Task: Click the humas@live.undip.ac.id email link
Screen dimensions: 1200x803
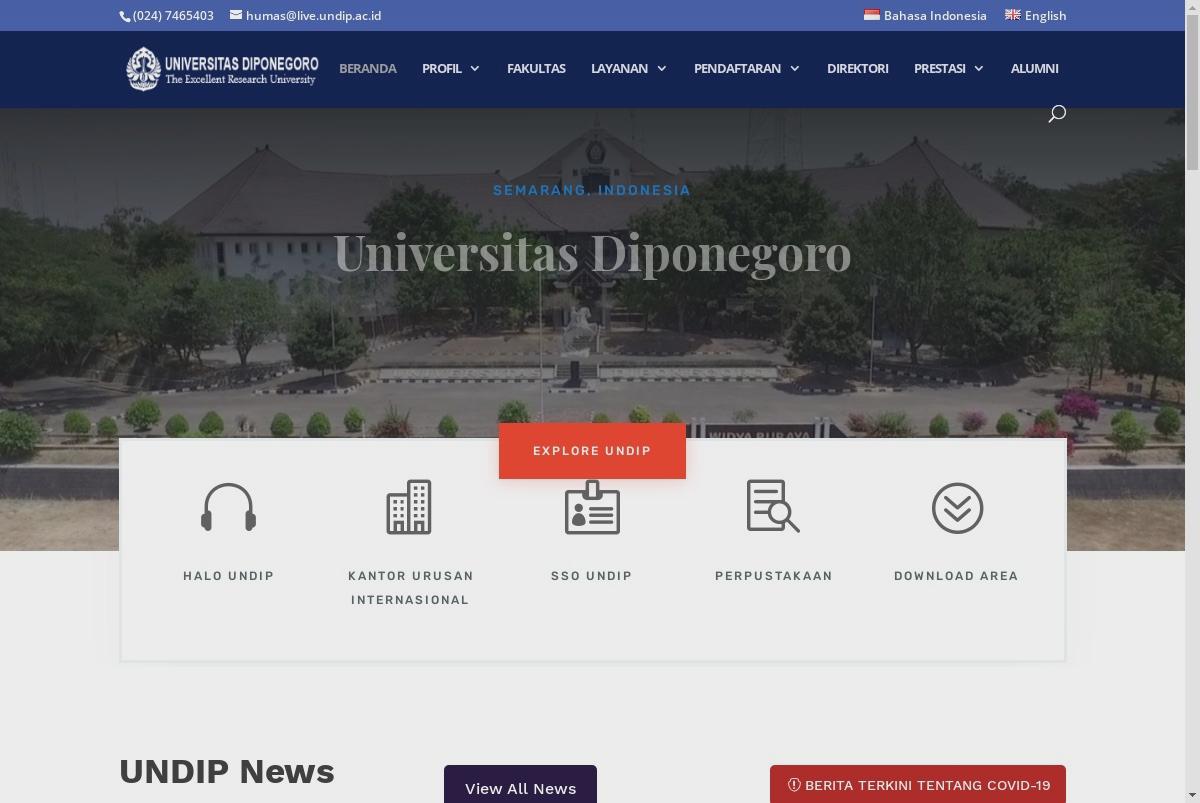Action: 313,15
